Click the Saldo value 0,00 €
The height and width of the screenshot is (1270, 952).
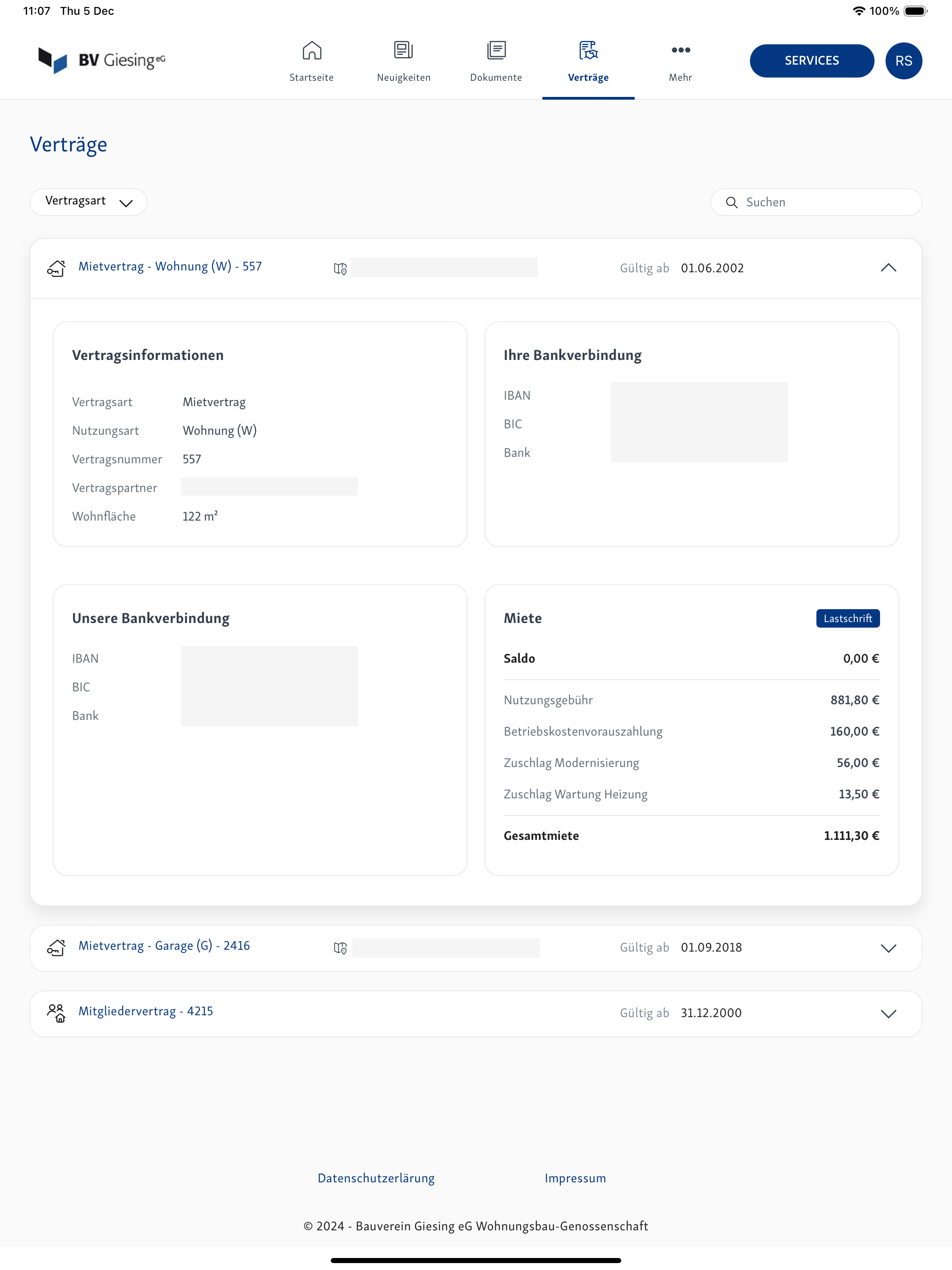(861, 659)
